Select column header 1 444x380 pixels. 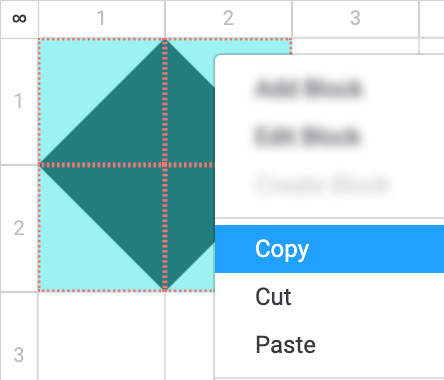pos(101,19)
